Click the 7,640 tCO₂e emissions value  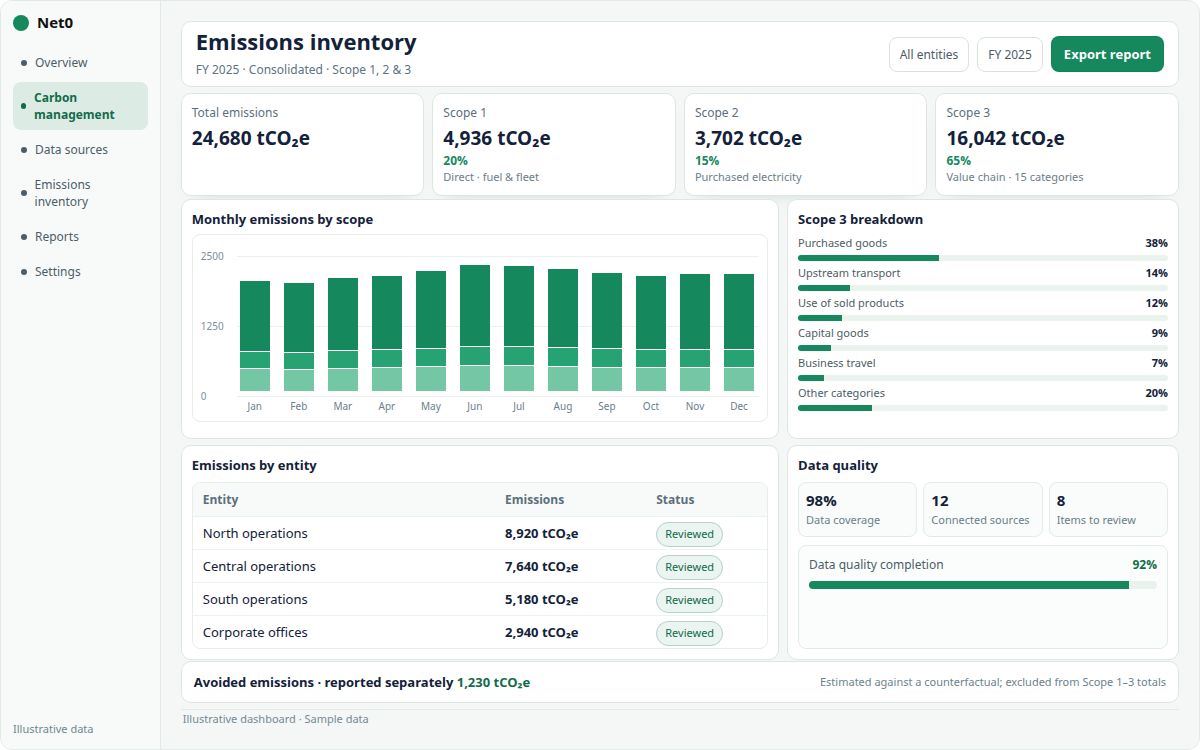542,567
